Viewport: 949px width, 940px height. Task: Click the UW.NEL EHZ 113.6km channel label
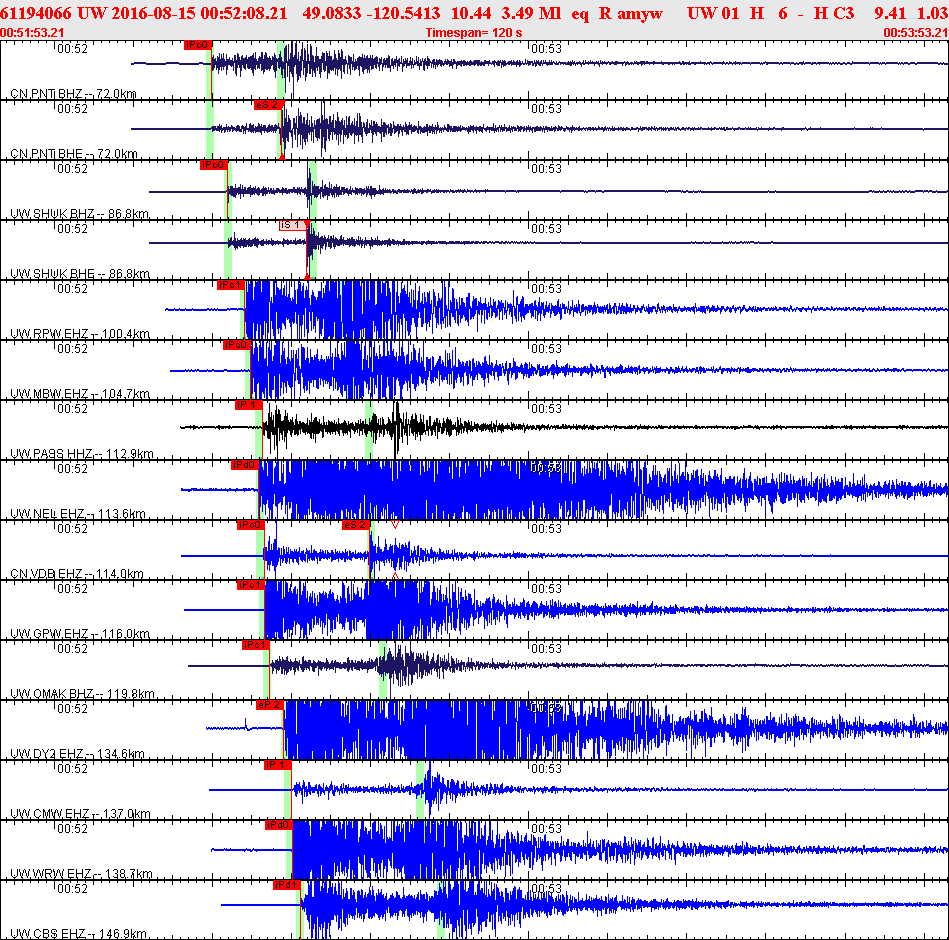click(78, 513)
